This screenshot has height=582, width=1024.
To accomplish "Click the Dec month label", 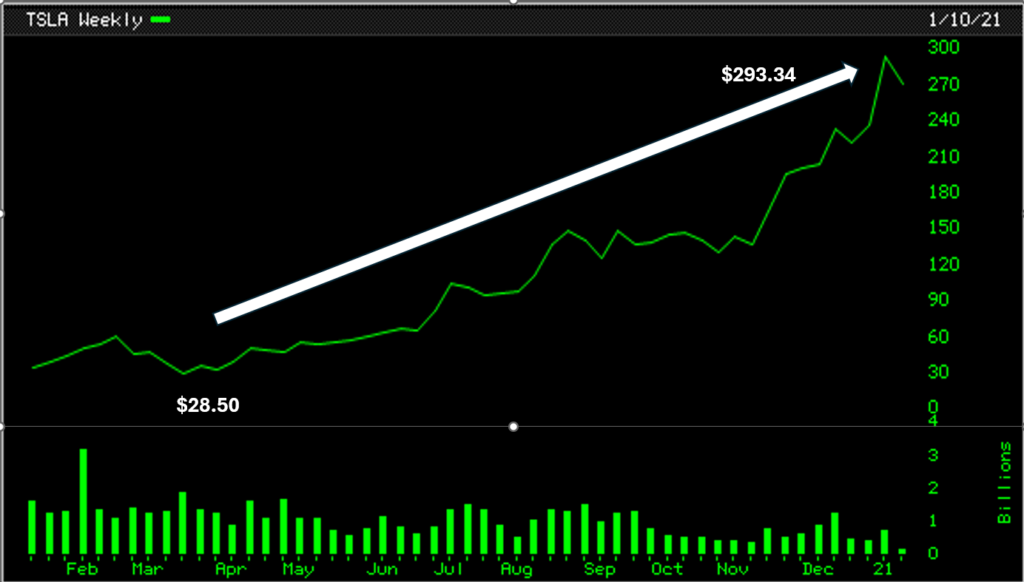I will pyautogui.click(x=818, y=568).
